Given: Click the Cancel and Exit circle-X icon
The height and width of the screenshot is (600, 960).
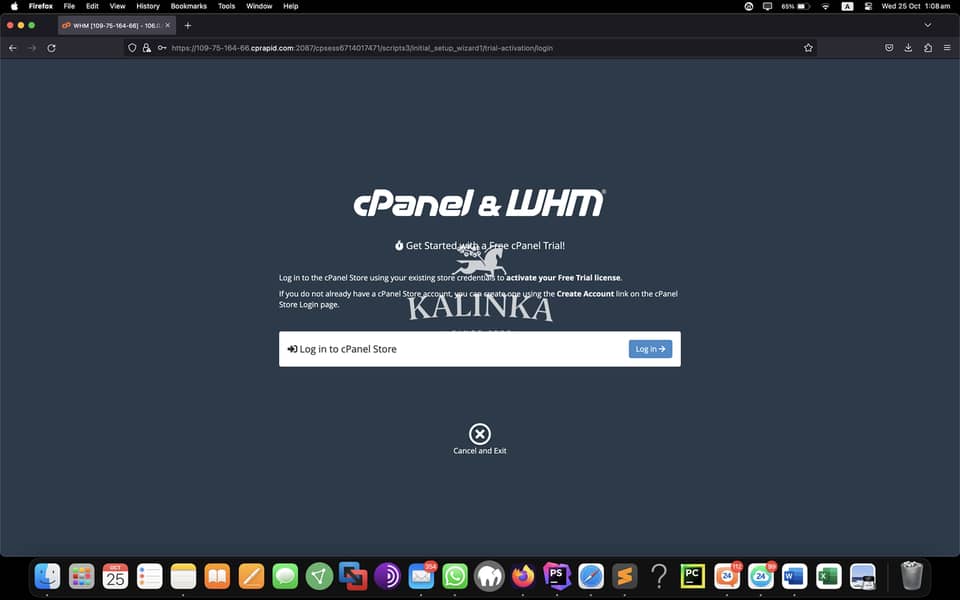Looking at the screenshot, I should pyautogui.click(x=480, y=434).
